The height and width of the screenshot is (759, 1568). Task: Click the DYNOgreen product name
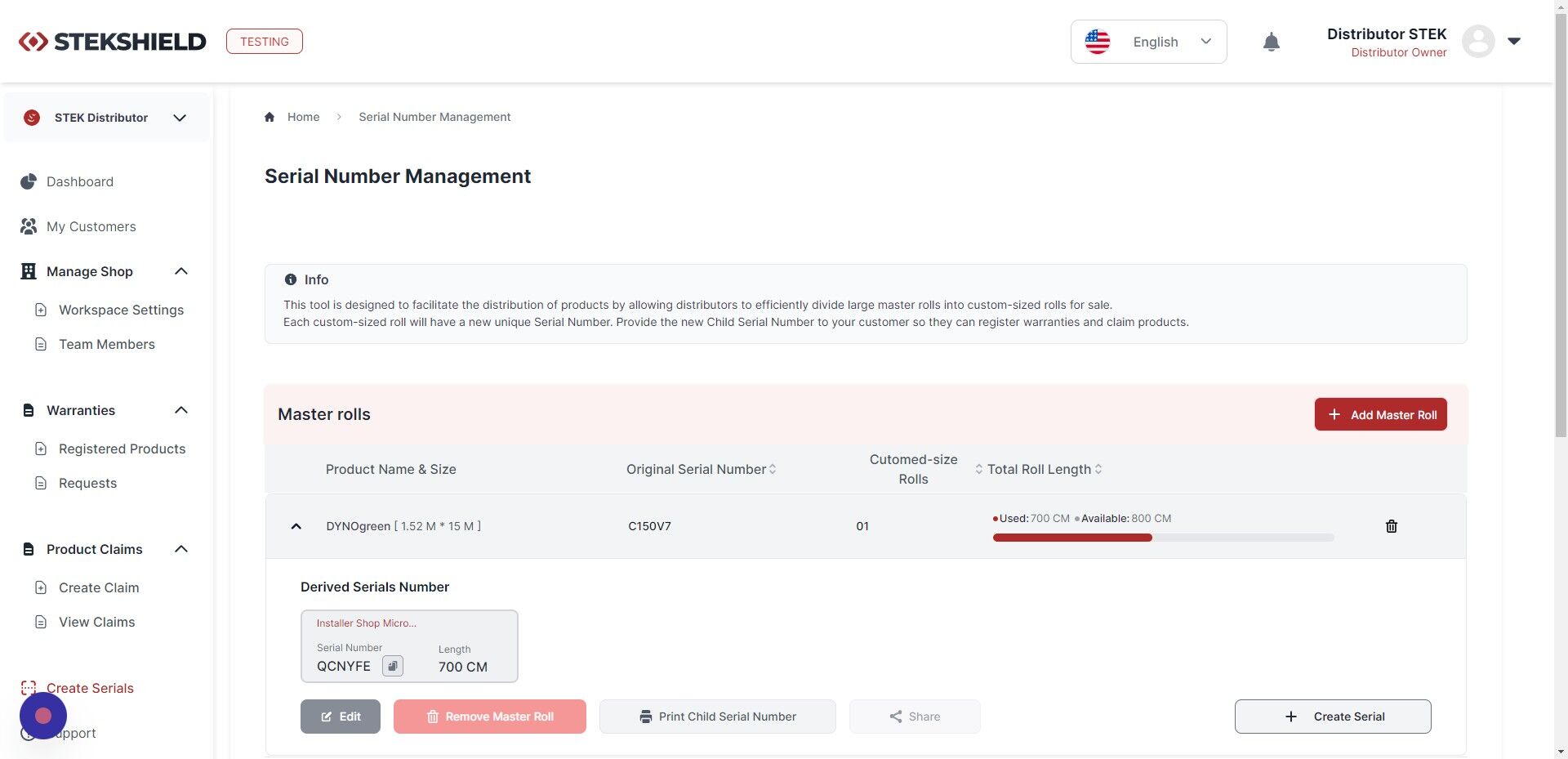click(x=358, y=526)
